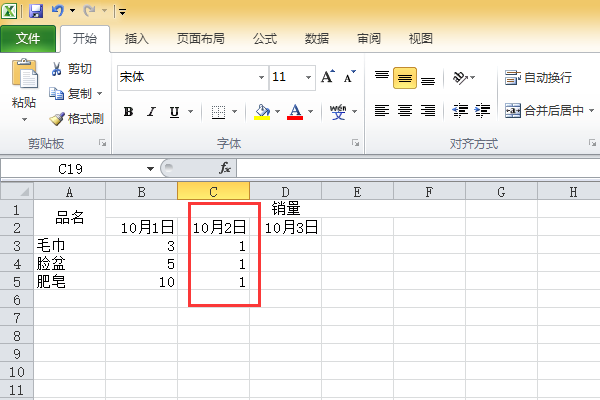Open the font group dialog launcher

[x=355, y=143]
